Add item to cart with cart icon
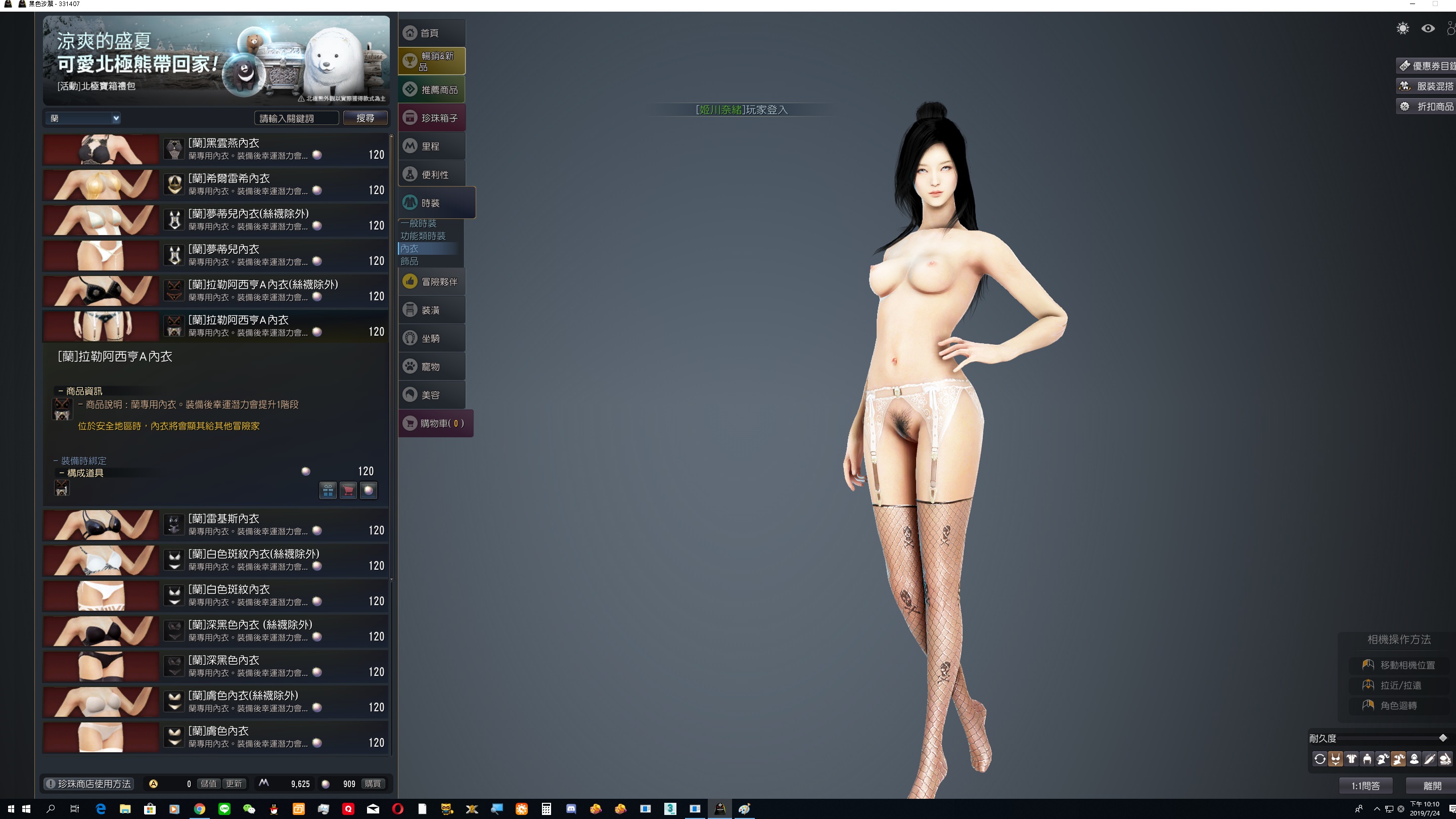The image size is (1456, 819). [x=348, y=490]
